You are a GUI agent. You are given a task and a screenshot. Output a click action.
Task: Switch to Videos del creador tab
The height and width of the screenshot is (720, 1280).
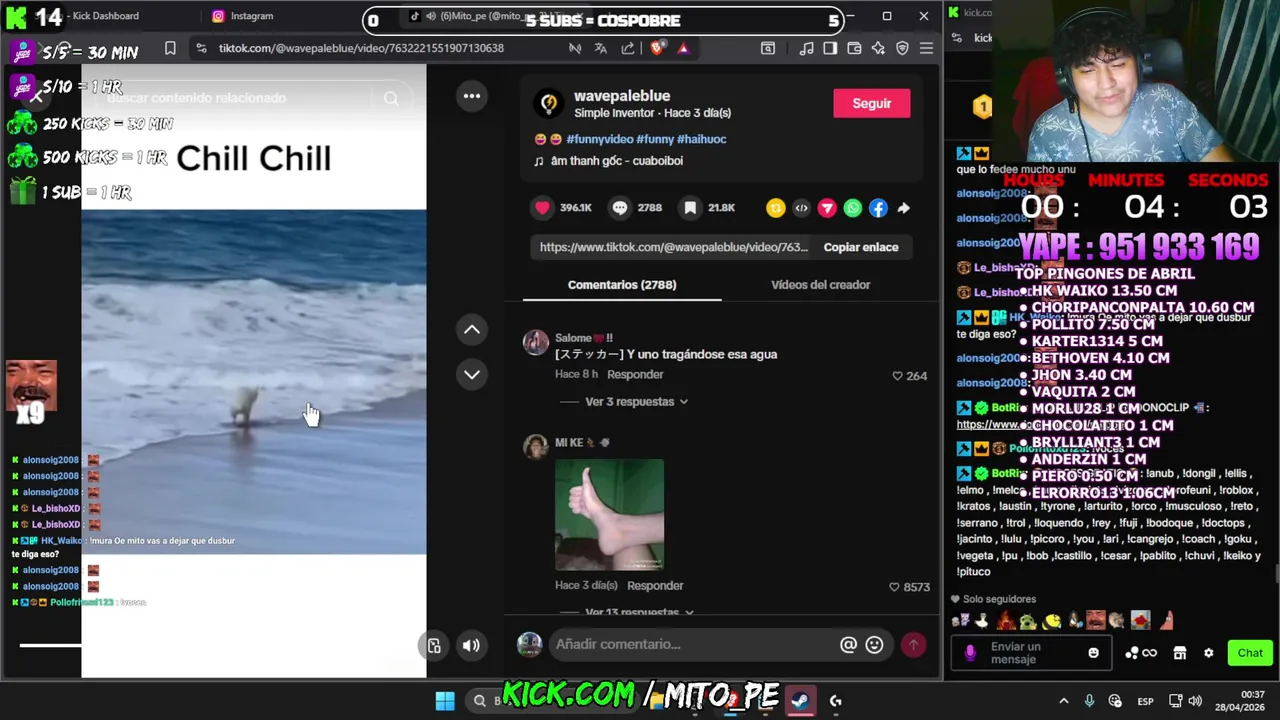820,285
